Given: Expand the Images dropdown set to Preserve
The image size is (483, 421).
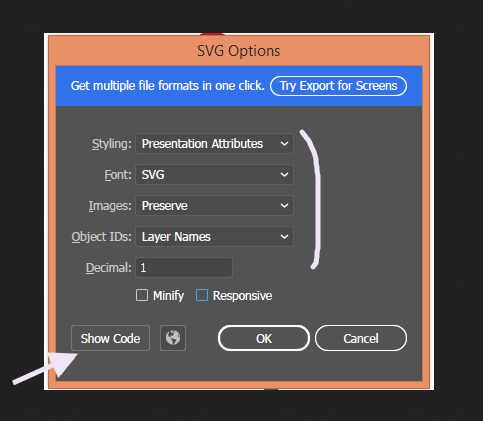Looking at the screenshot, I should [214, 205].
